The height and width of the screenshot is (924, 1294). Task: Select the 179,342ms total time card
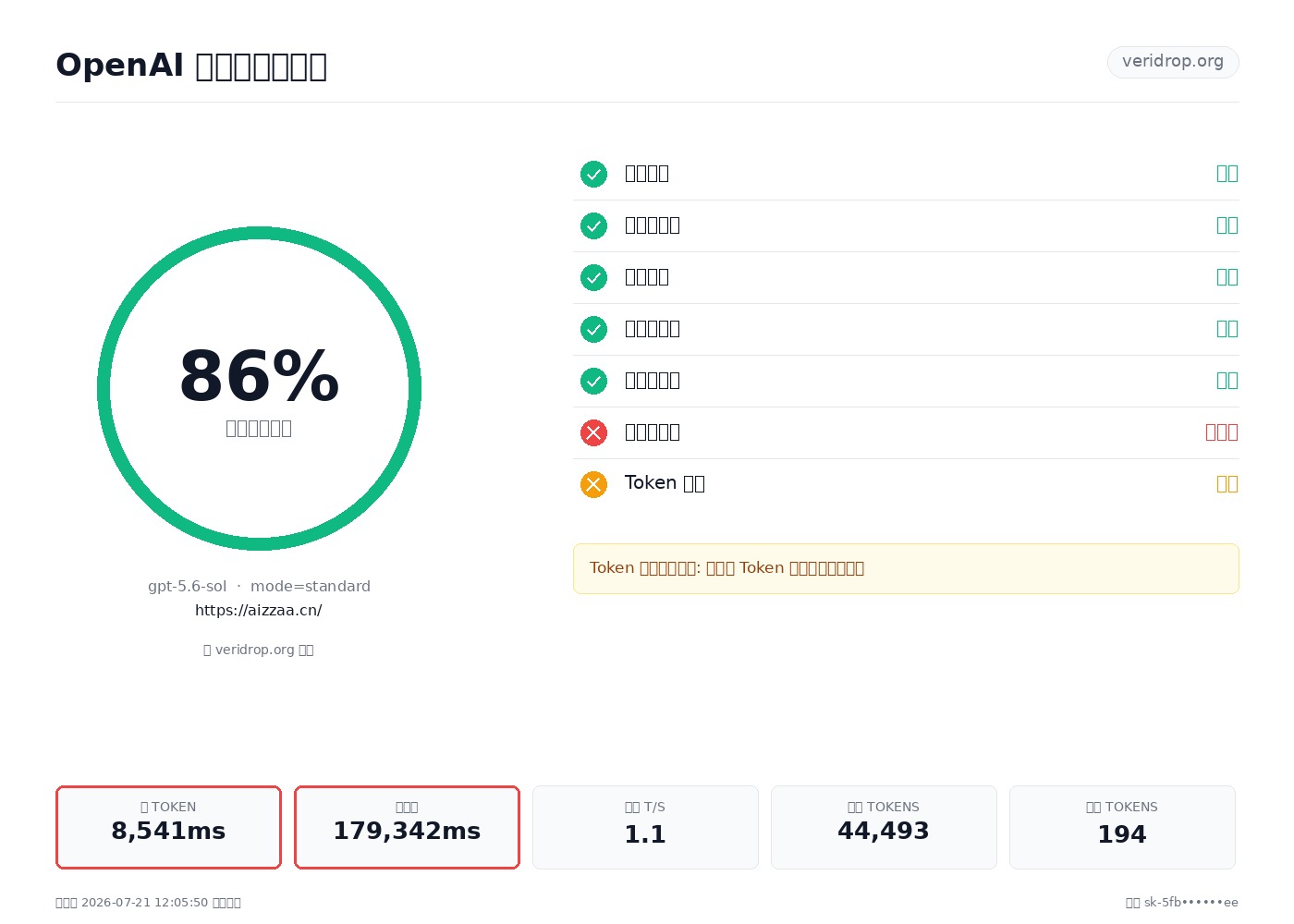pos(407,827)
